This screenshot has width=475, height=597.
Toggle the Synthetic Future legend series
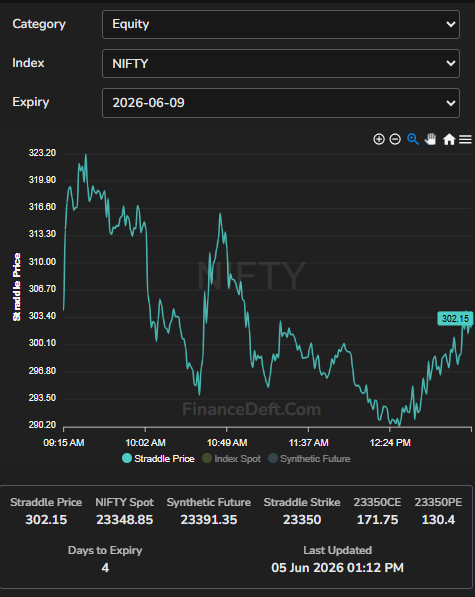coord(309,458)
